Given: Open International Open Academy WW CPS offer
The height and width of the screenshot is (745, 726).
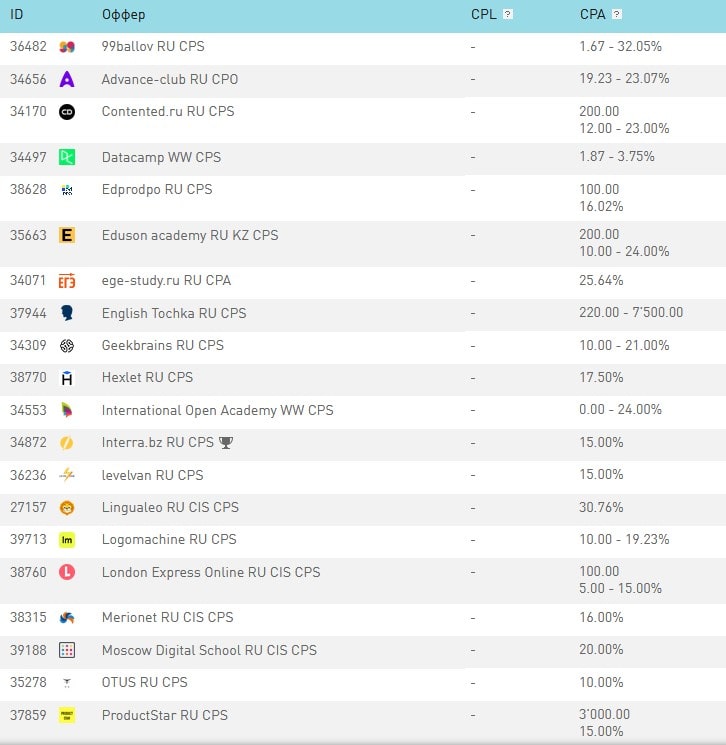Looking at the screenshot, I should pyautogui.click(x=218, y=410).
